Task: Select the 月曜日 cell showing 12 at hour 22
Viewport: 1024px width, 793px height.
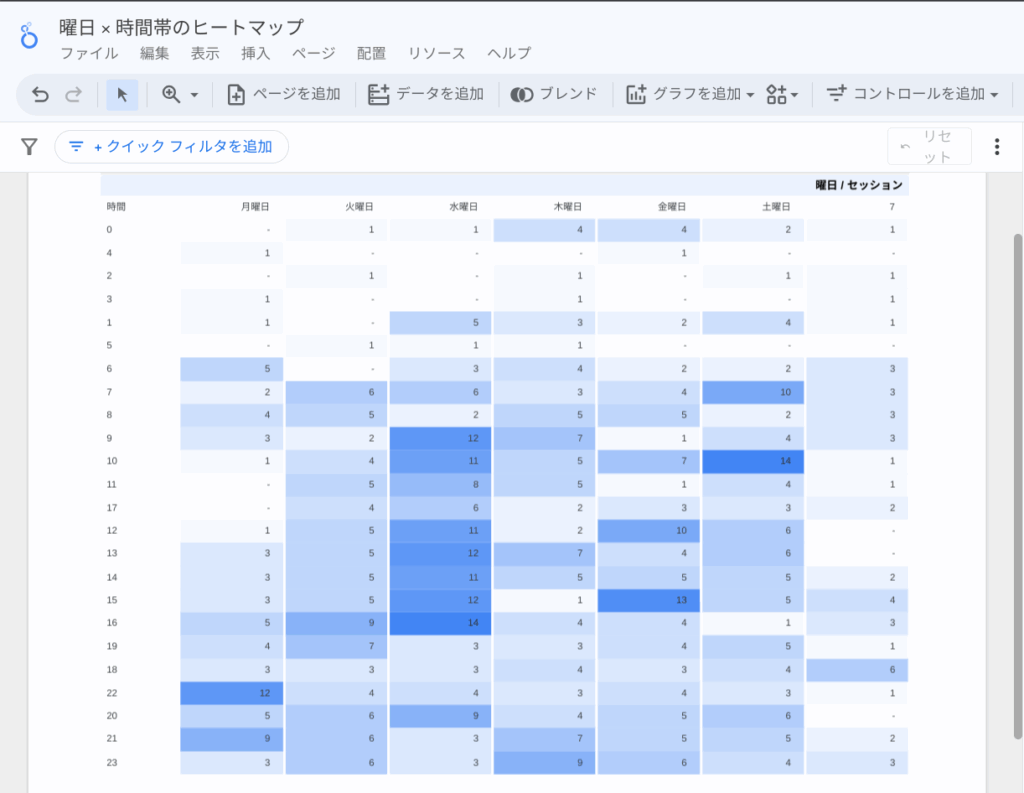Action: 232,693
